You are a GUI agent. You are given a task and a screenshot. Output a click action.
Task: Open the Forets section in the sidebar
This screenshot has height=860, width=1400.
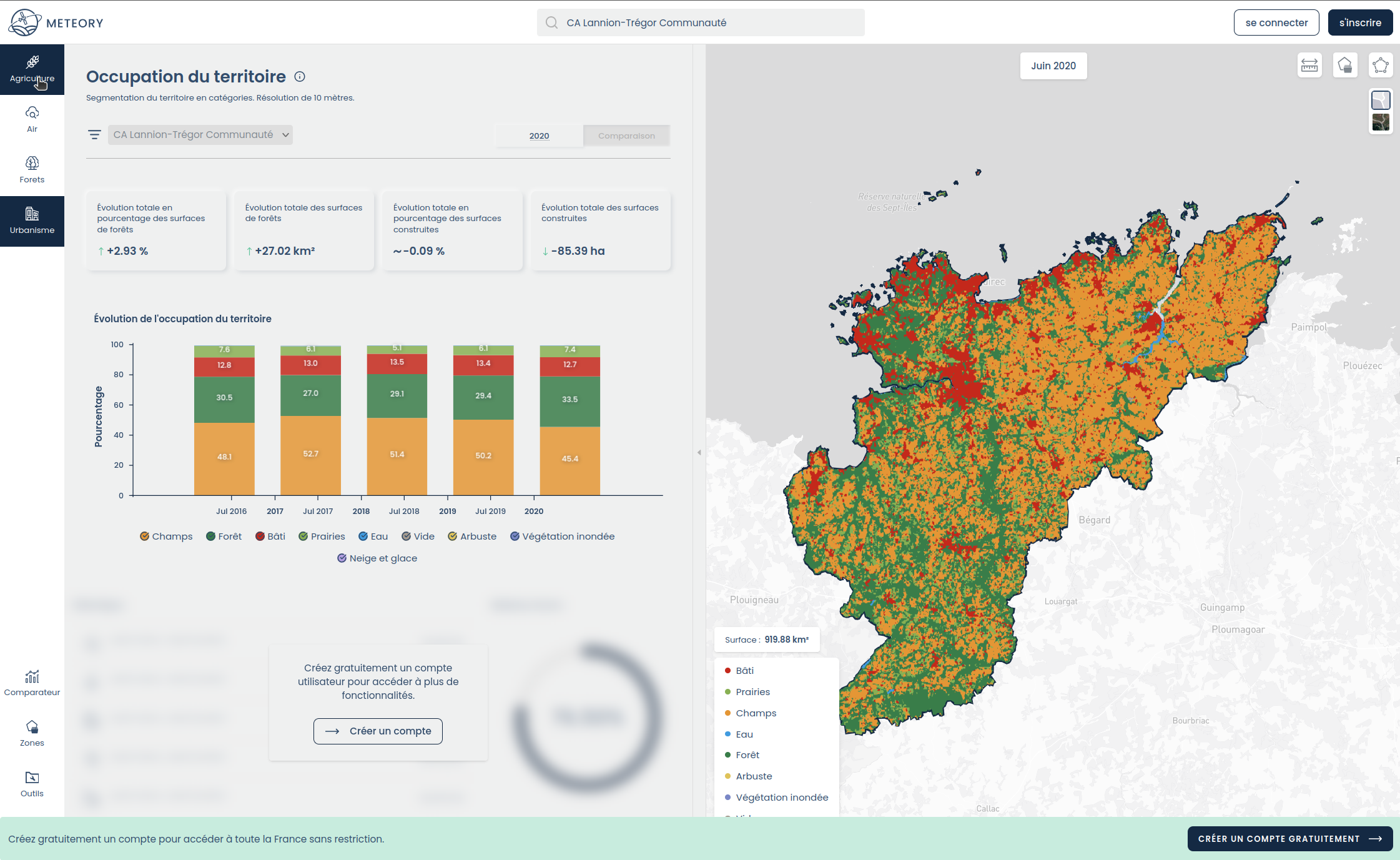tap(32, 170)
